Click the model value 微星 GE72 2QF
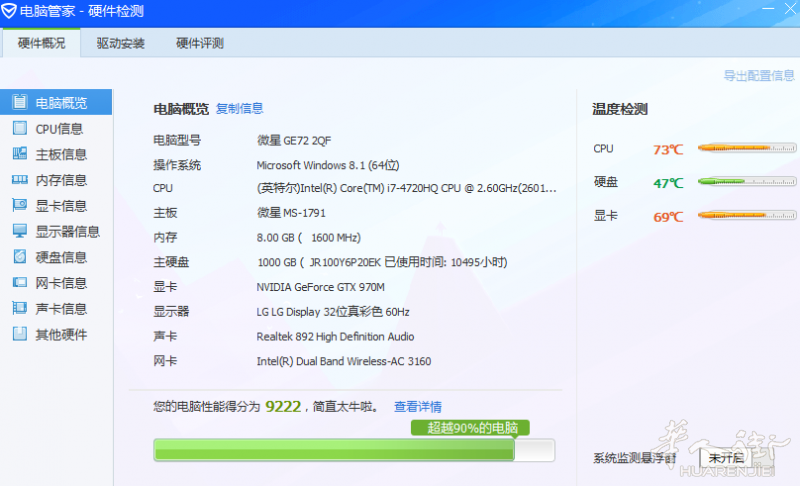 click(x=294, y=140)
